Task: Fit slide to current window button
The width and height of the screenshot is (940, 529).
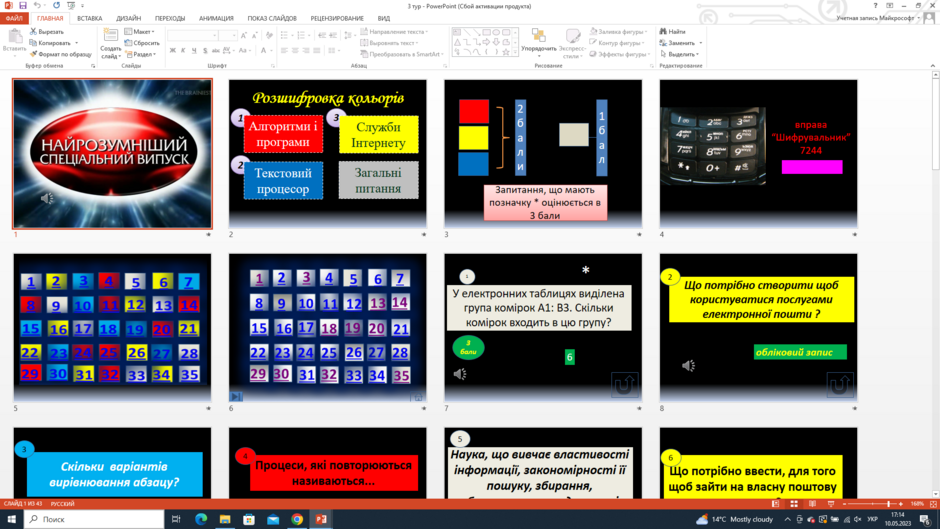Action: coord(933,504)
